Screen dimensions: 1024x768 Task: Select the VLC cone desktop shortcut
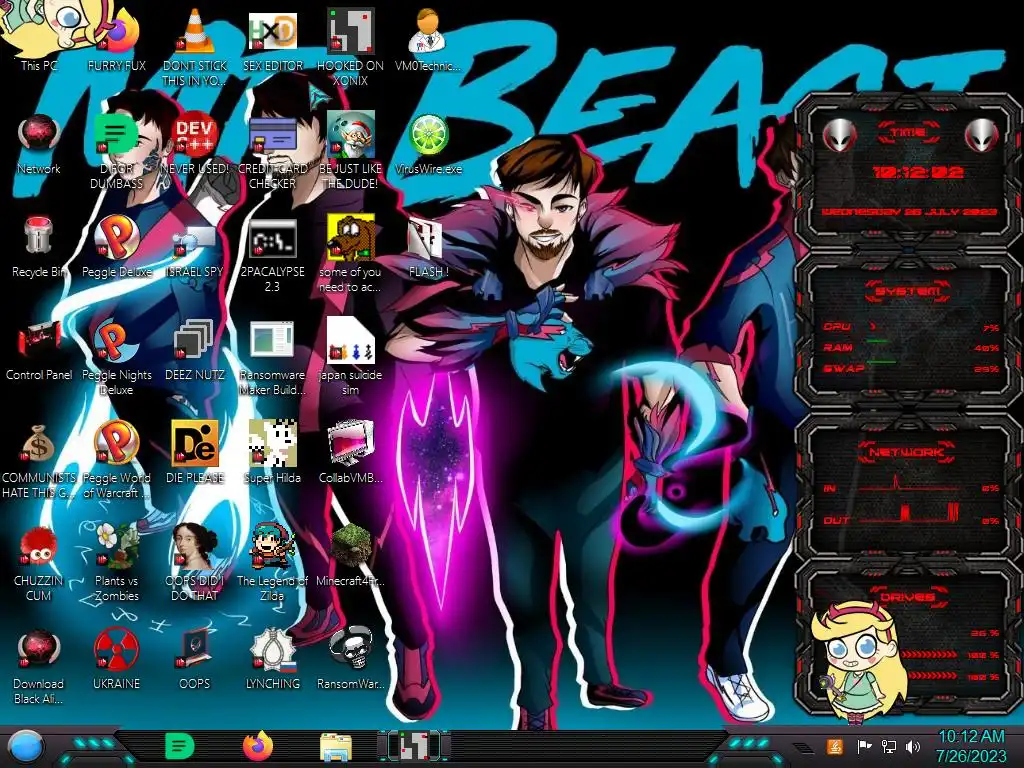click(195, 48)
